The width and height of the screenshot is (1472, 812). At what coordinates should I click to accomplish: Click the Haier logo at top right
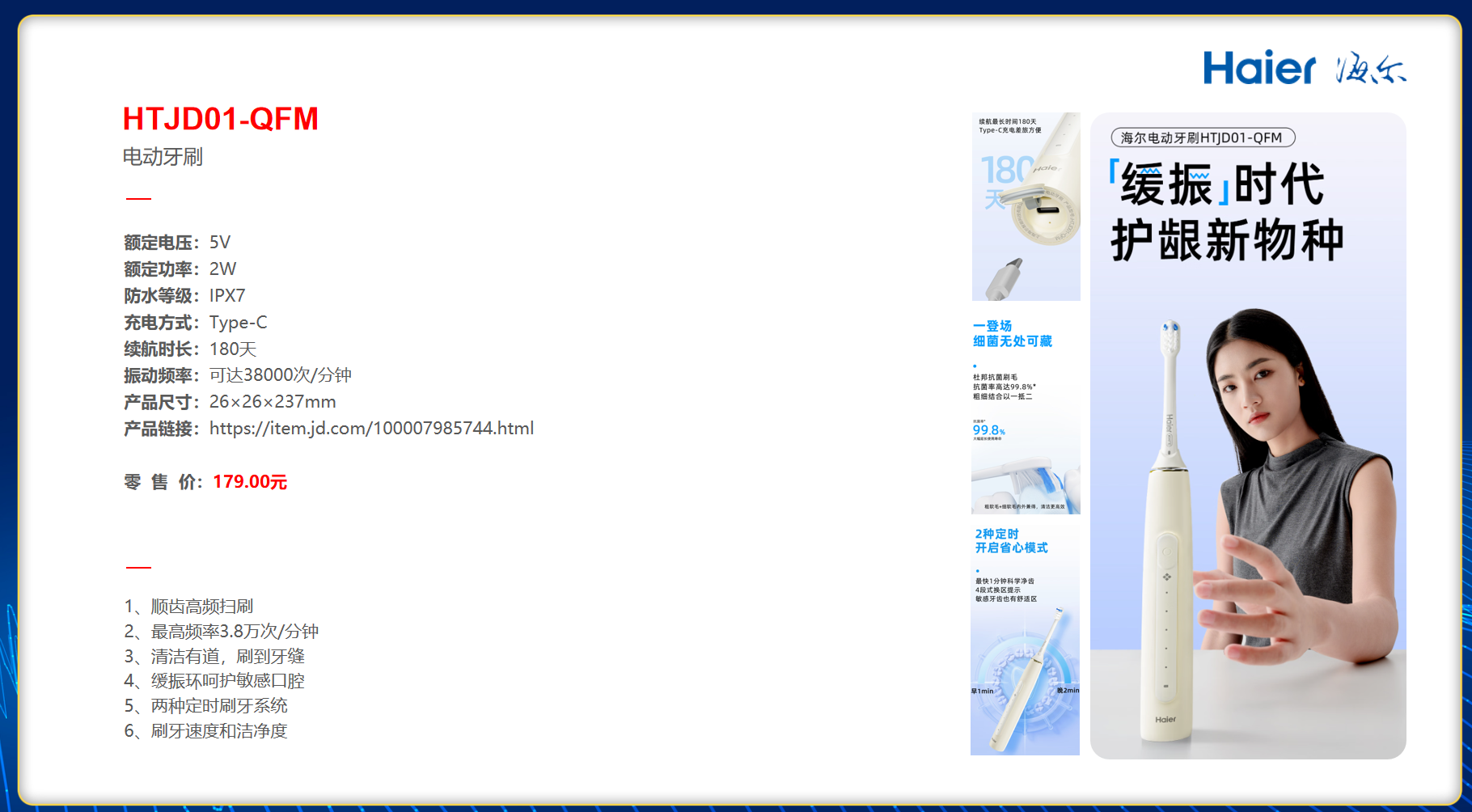1258,68
